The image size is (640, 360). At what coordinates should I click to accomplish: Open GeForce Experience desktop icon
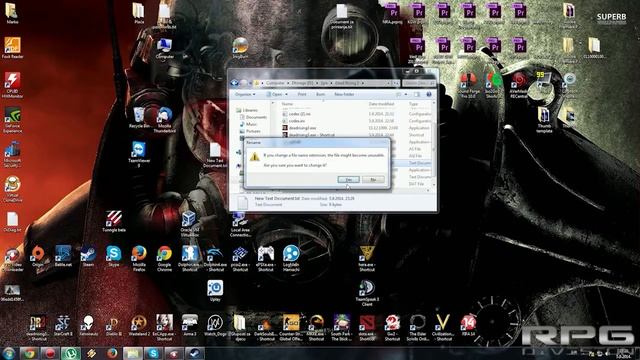pyautogui.click(x=12, y=120)
